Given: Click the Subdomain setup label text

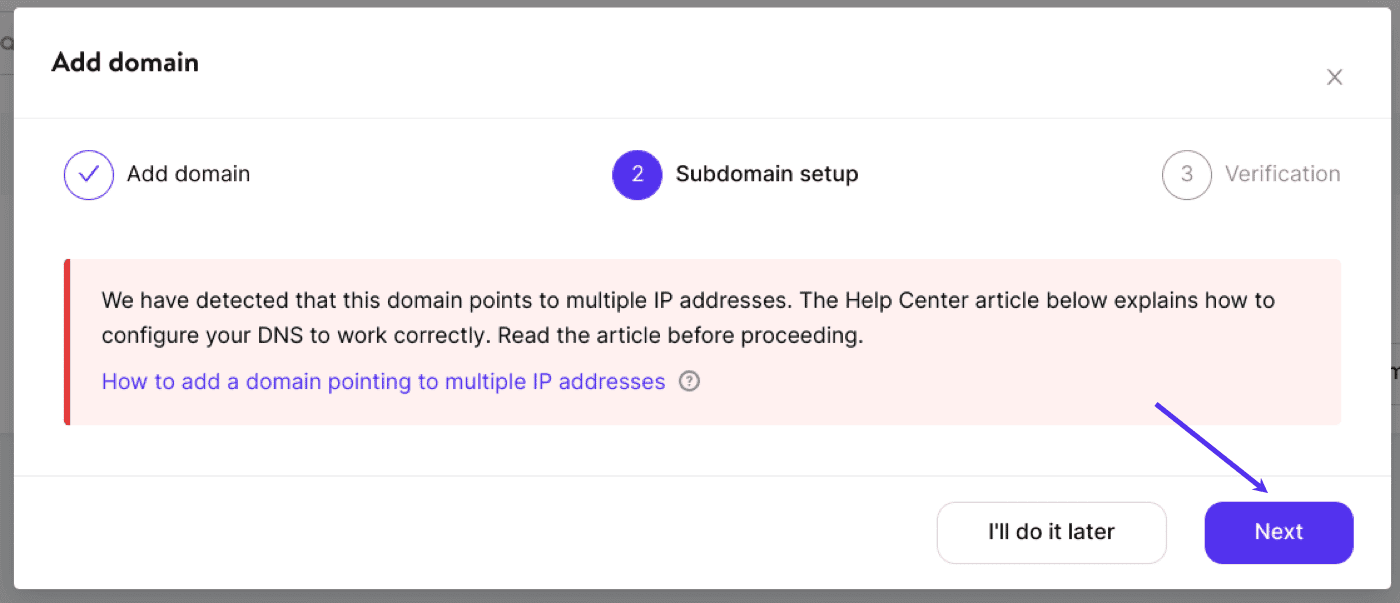Looking at the screenshot, I should 767,174.
